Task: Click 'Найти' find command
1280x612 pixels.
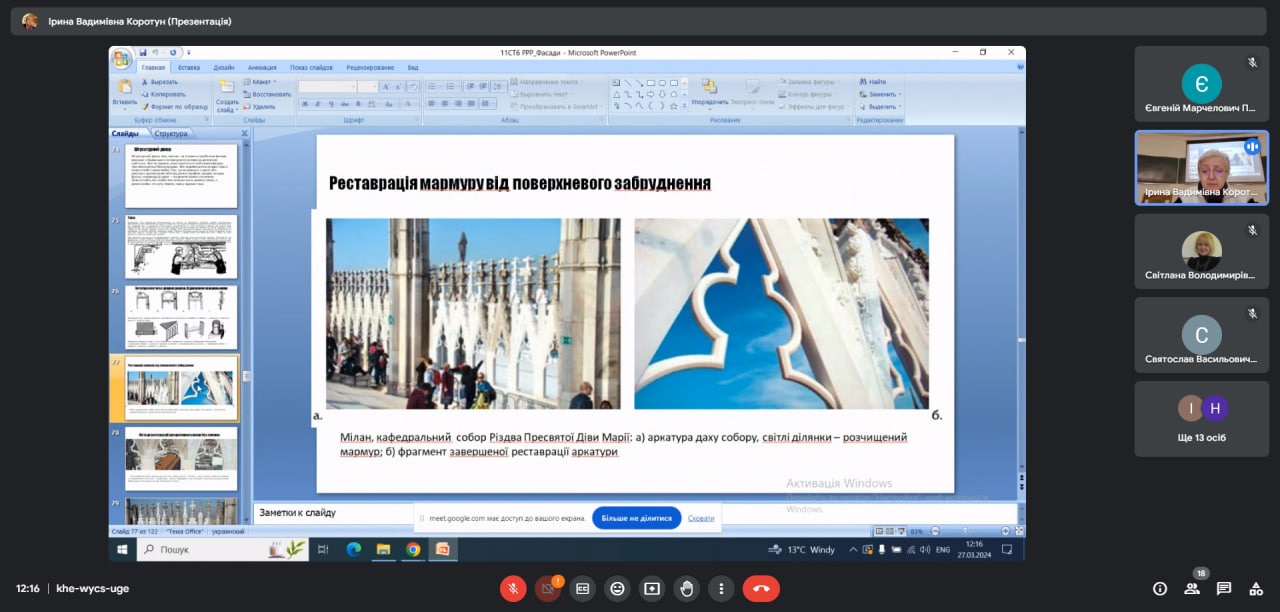Action: click(872, 82)
